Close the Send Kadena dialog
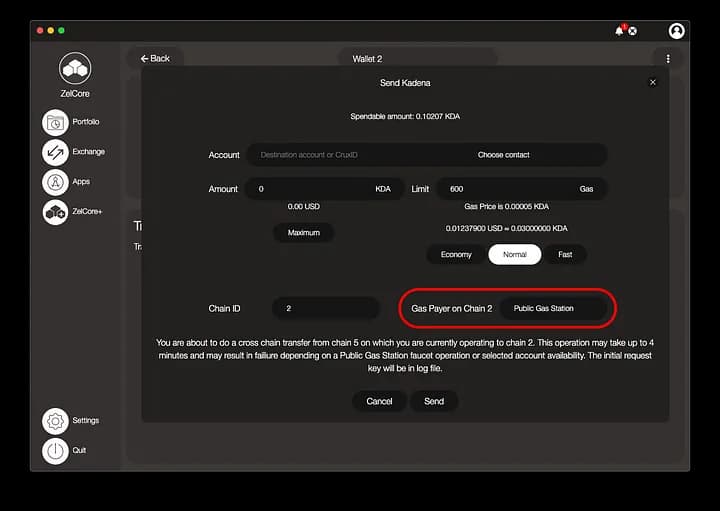The width and height of the screenshot is (720, 511). [x=652, y=82]
